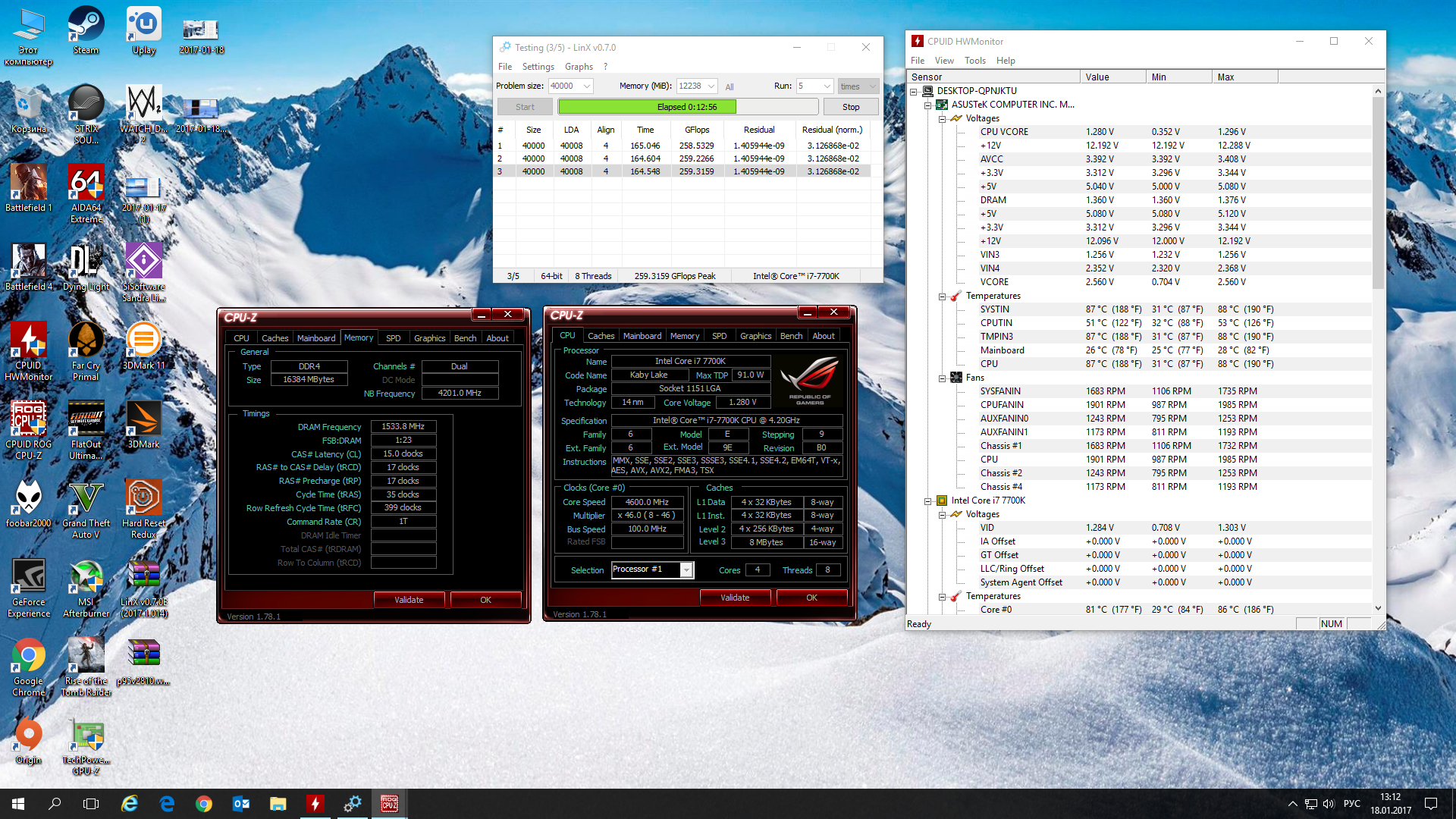Open the taskbar clock and date

(1391, 804)
